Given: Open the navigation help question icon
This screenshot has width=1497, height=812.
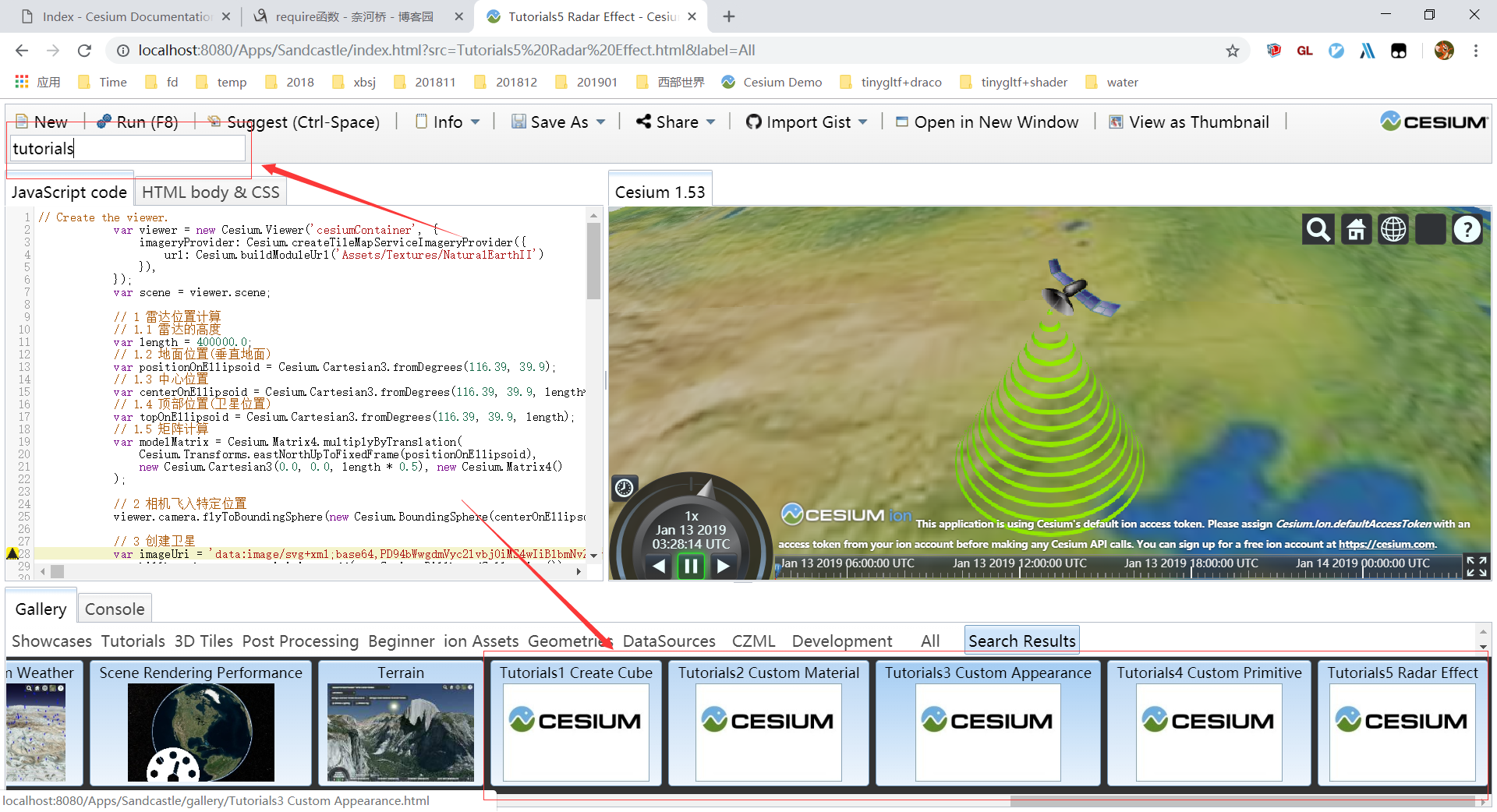Looking at the screenshot, I should click(x=1467, y=230).
